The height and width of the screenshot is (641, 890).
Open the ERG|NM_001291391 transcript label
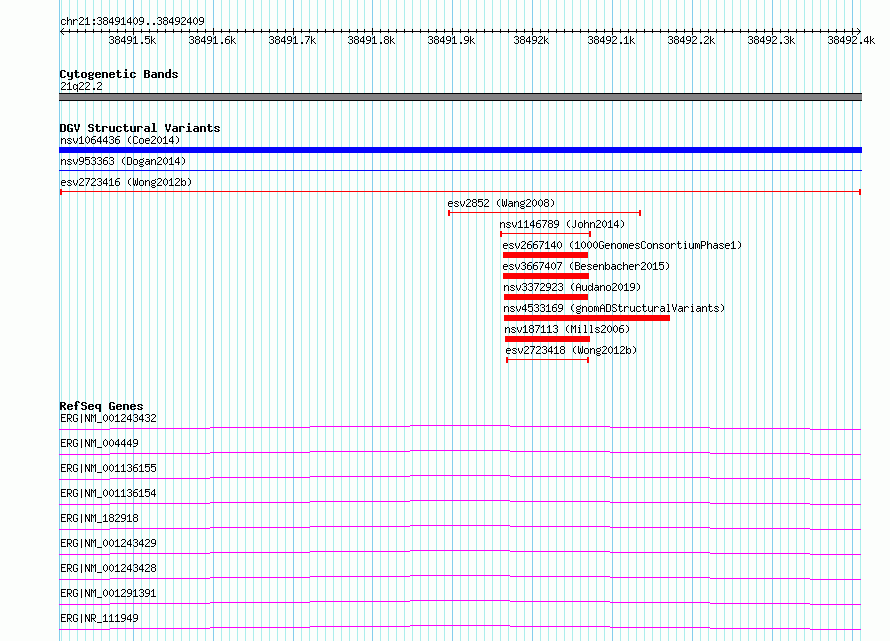(108, 593)
